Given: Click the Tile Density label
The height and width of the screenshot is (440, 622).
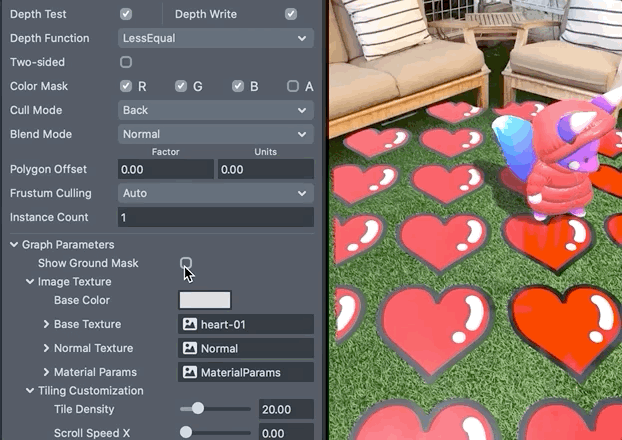Looking at the screenshot, I should pyautogui.click(x=84, y=409).
